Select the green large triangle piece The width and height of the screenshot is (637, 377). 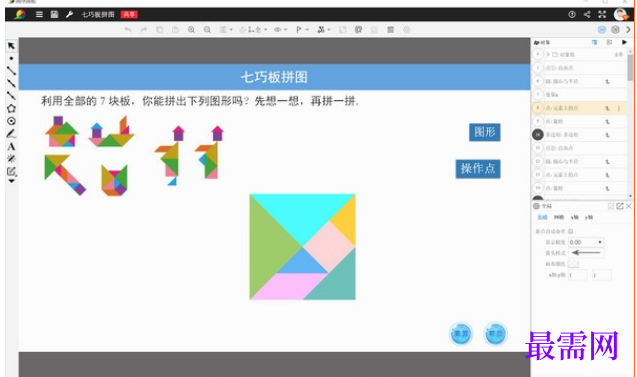coord(268,247)
